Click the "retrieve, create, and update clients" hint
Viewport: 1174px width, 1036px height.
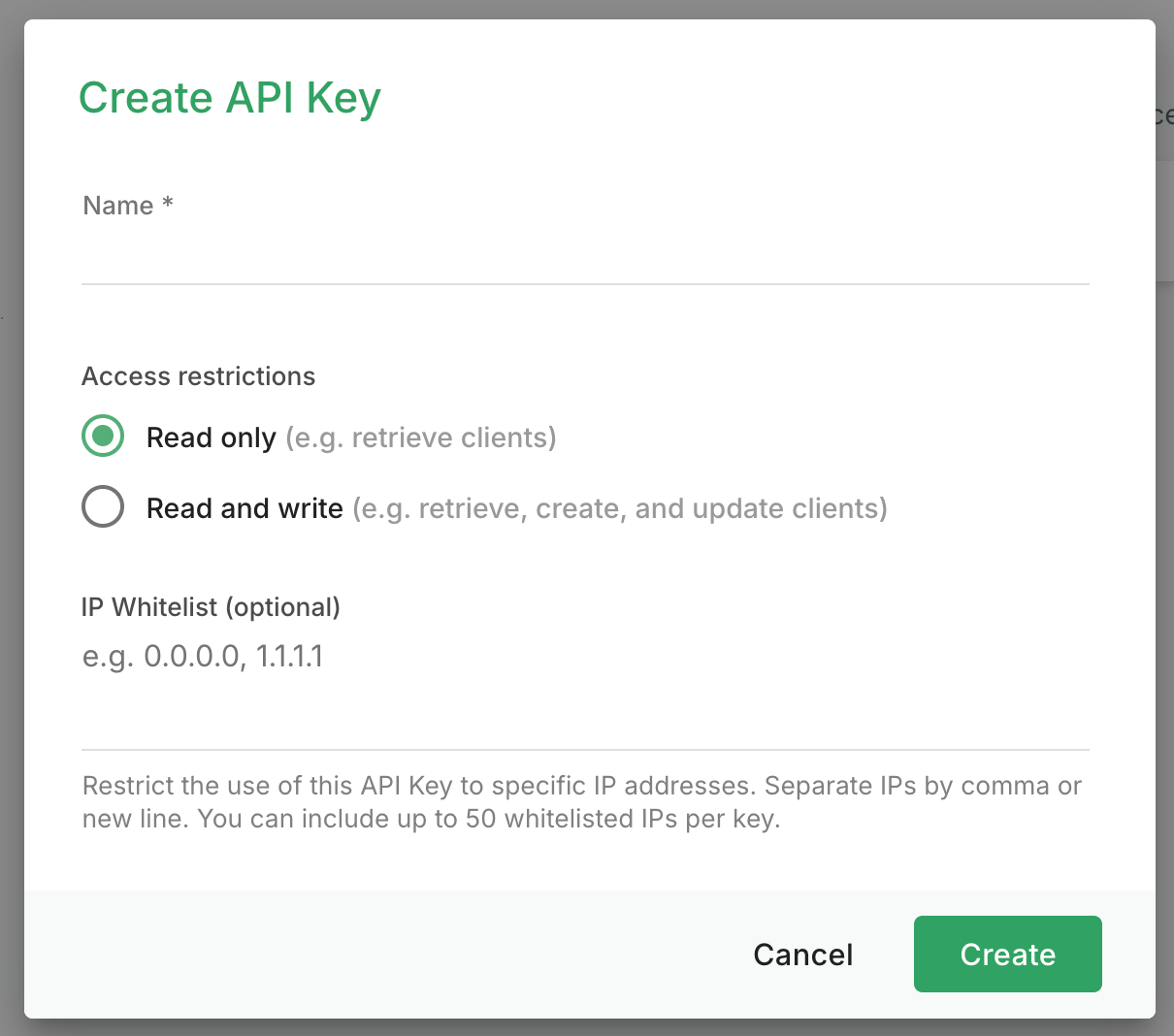click(619, 508)
